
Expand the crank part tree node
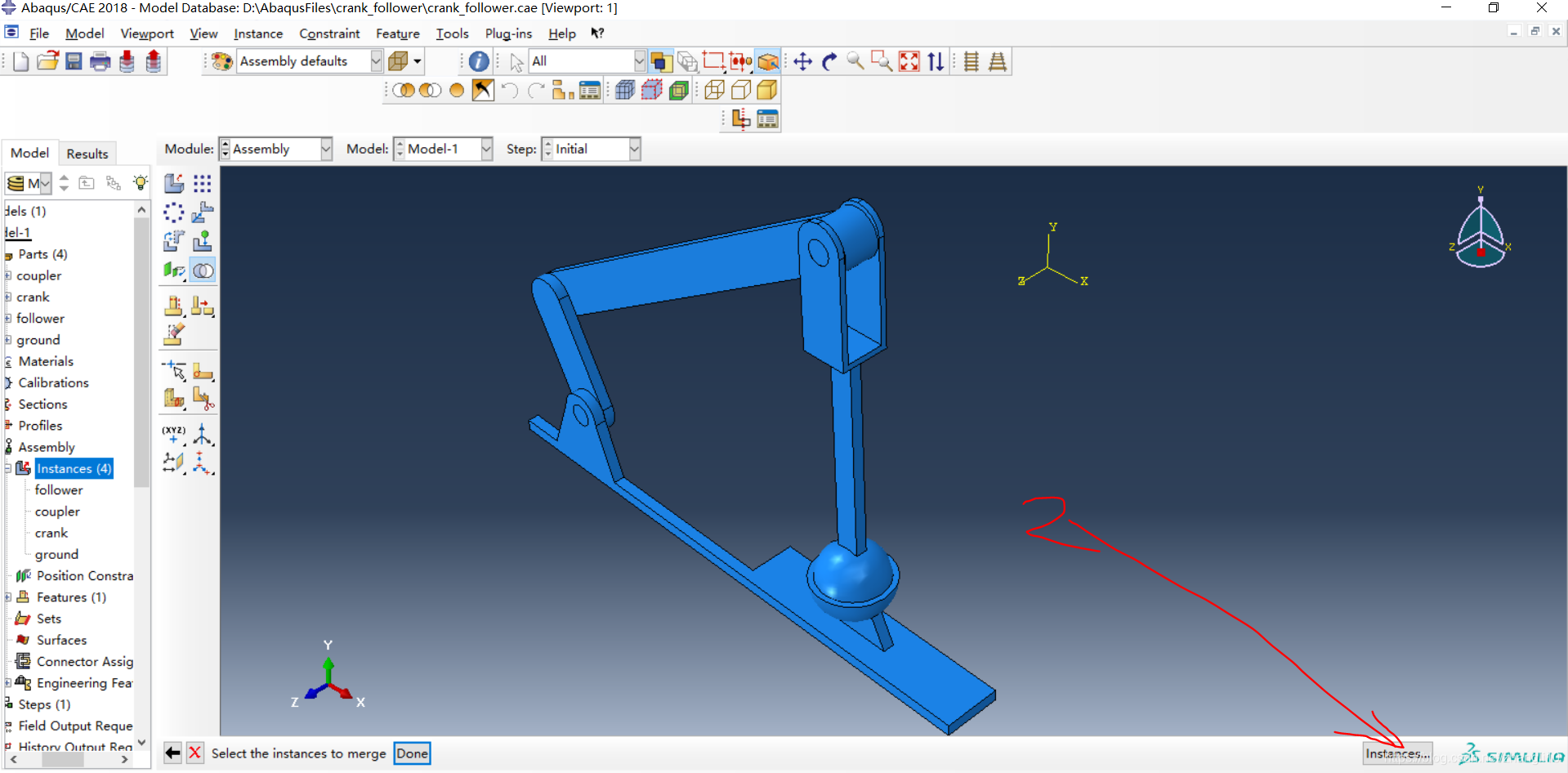point(7,297)
